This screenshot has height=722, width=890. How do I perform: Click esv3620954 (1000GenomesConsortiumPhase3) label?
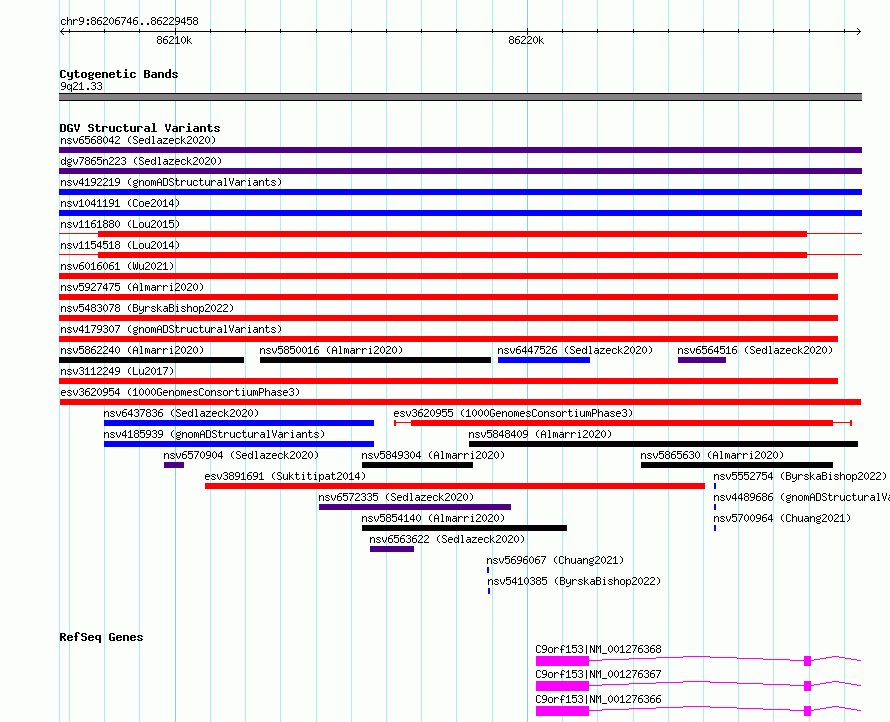(180, 392)
